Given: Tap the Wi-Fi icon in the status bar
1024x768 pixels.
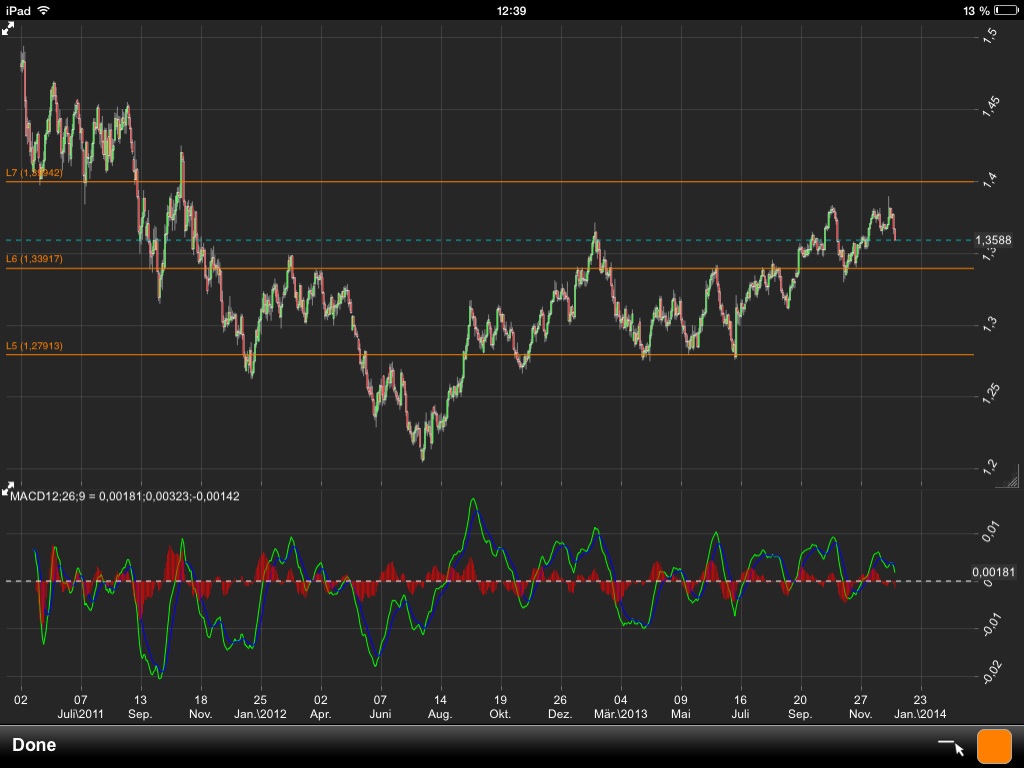Looking at the screenshot, I should (x=42, y=10).
